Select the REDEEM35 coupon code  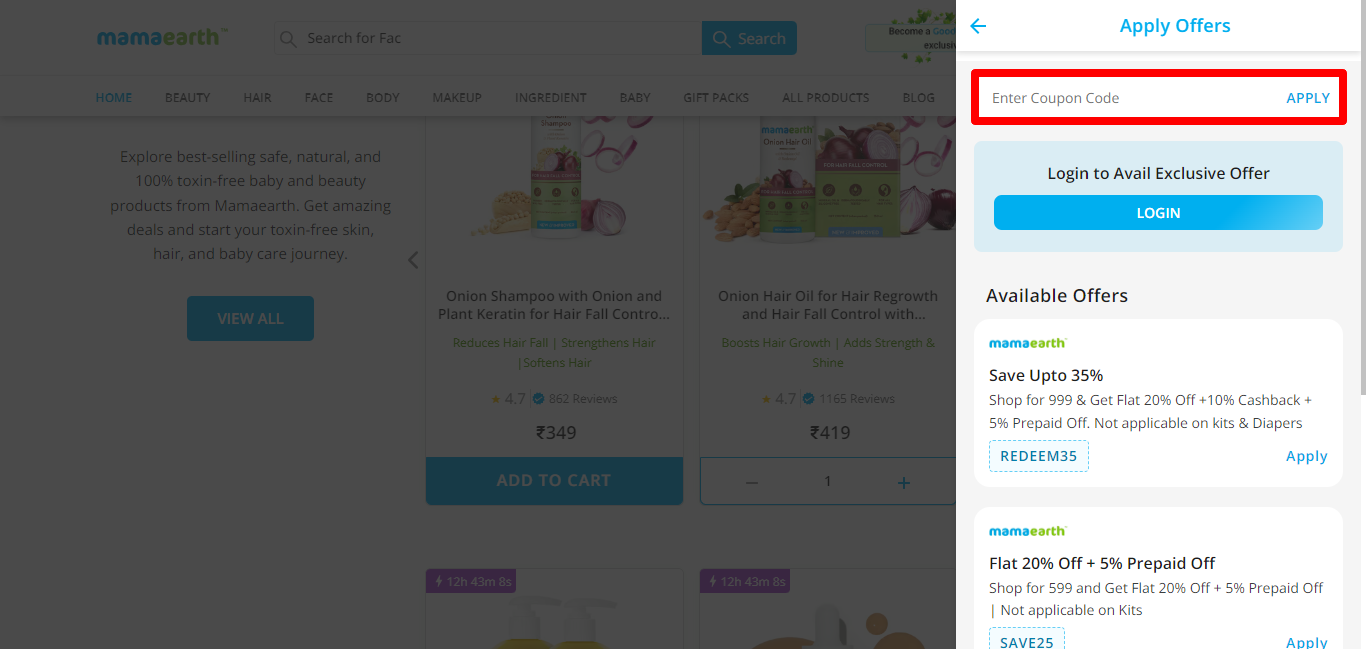1038,455
